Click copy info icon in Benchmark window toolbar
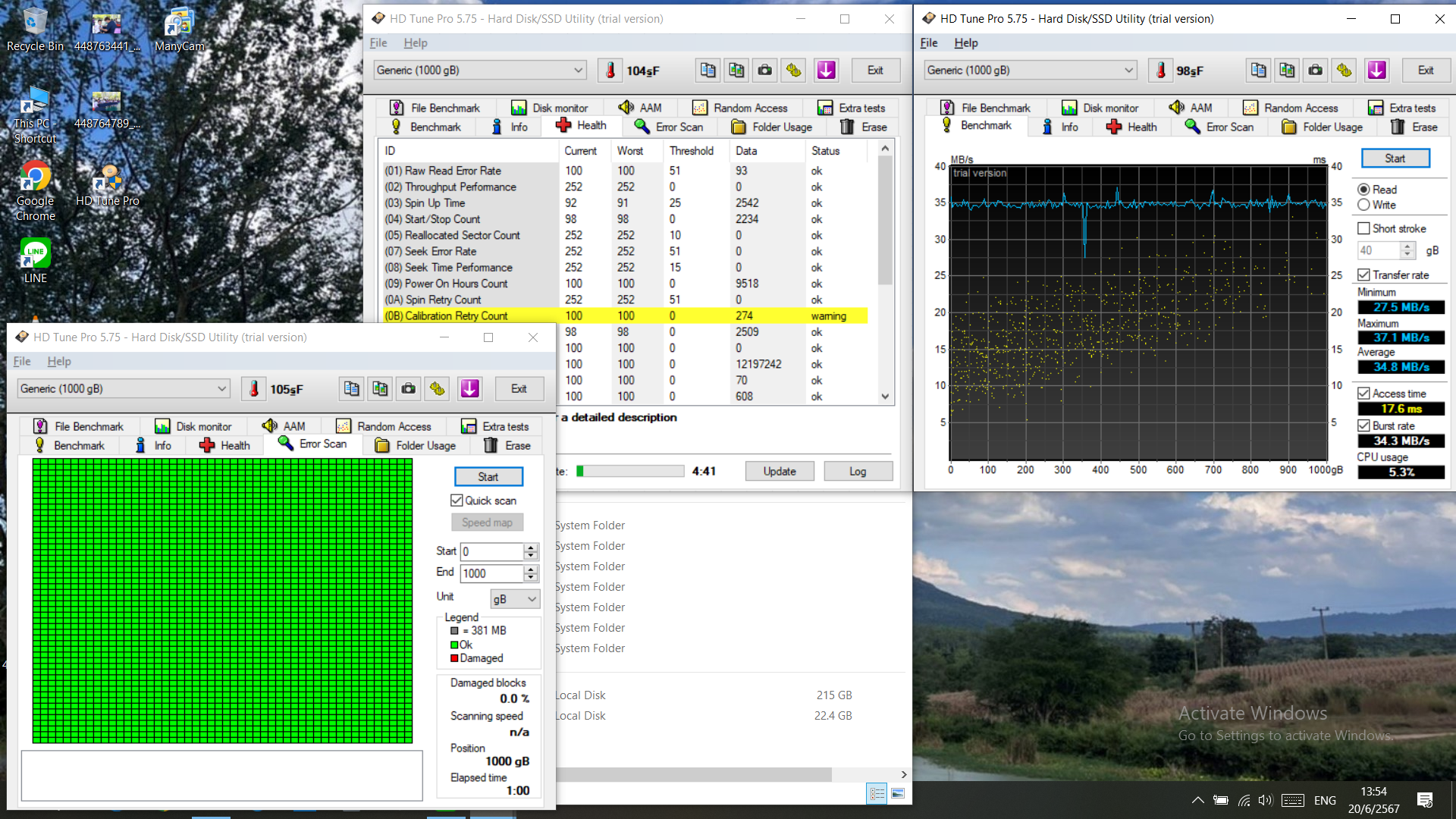 click(x=1258, y=71)
